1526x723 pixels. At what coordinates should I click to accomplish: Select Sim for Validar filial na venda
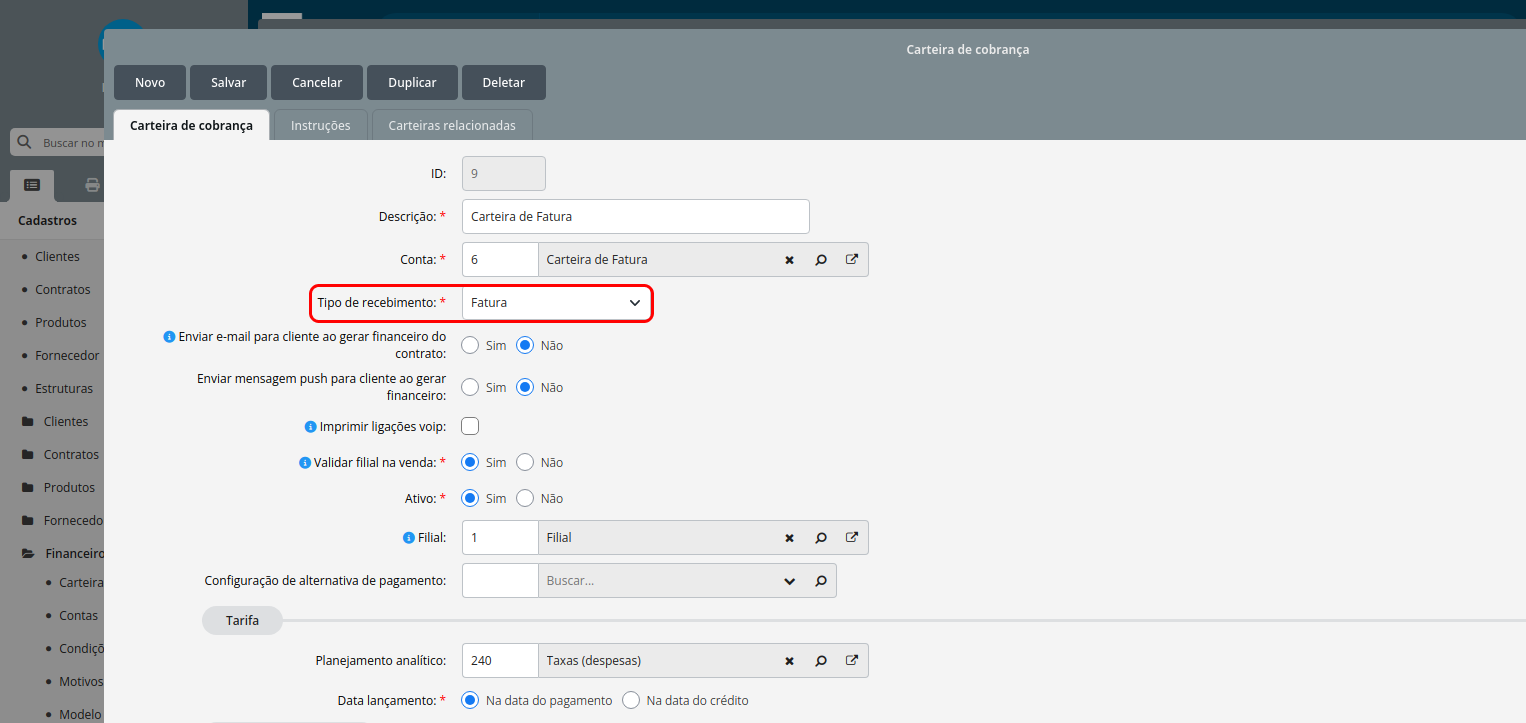point(470,462)
